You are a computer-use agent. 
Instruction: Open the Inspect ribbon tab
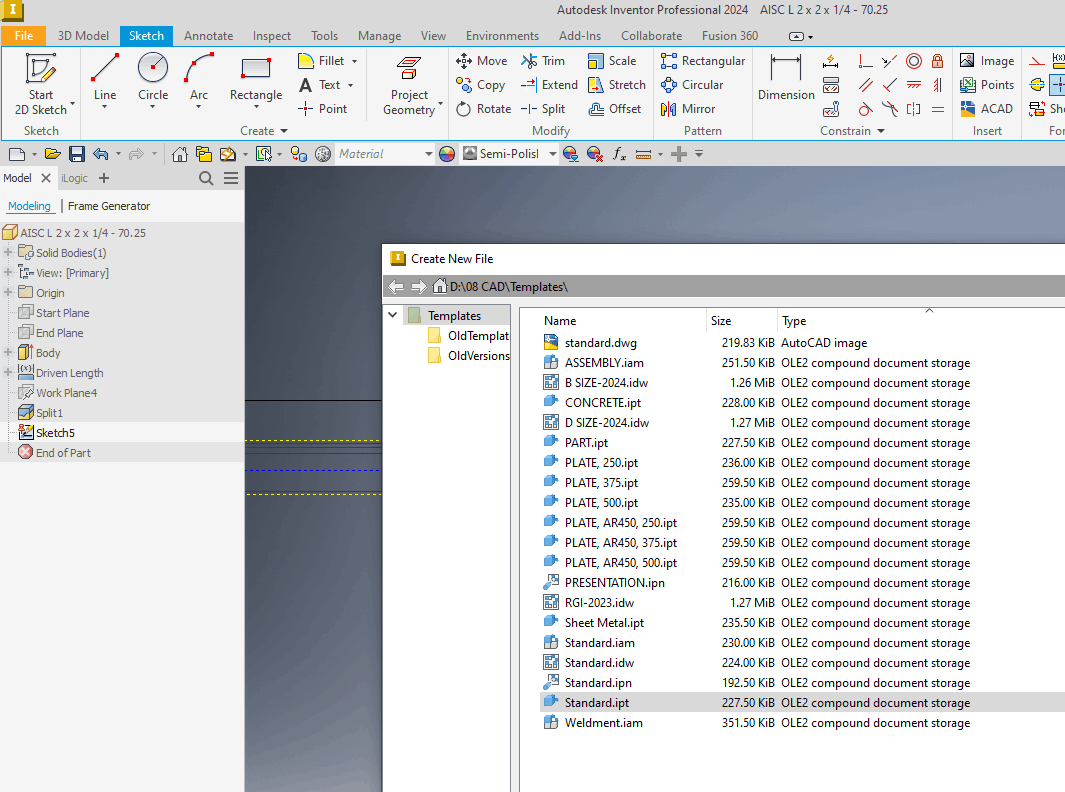tap(272, 36)
